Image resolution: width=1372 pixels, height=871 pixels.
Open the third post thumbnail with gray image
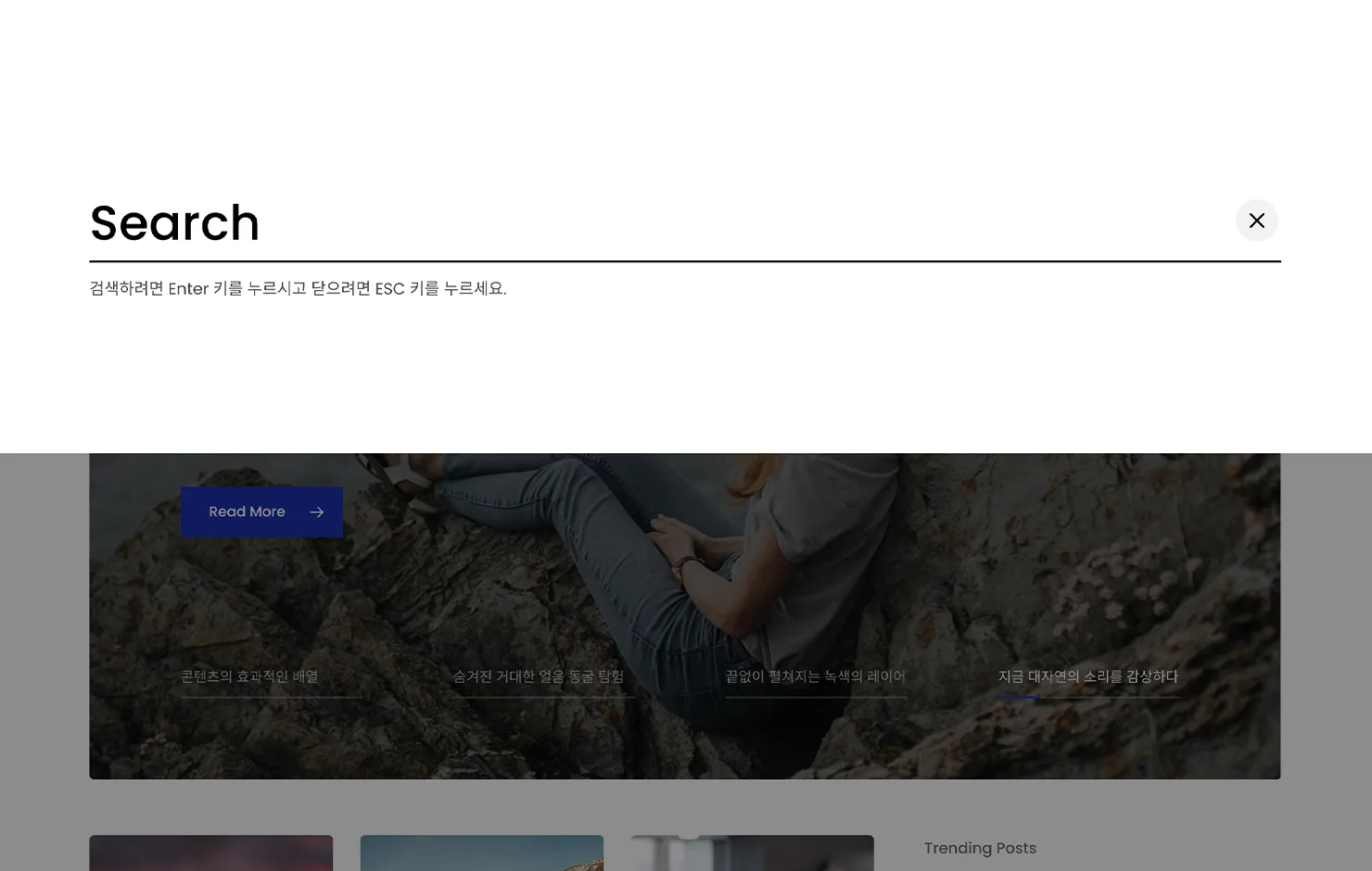(752, 853)
